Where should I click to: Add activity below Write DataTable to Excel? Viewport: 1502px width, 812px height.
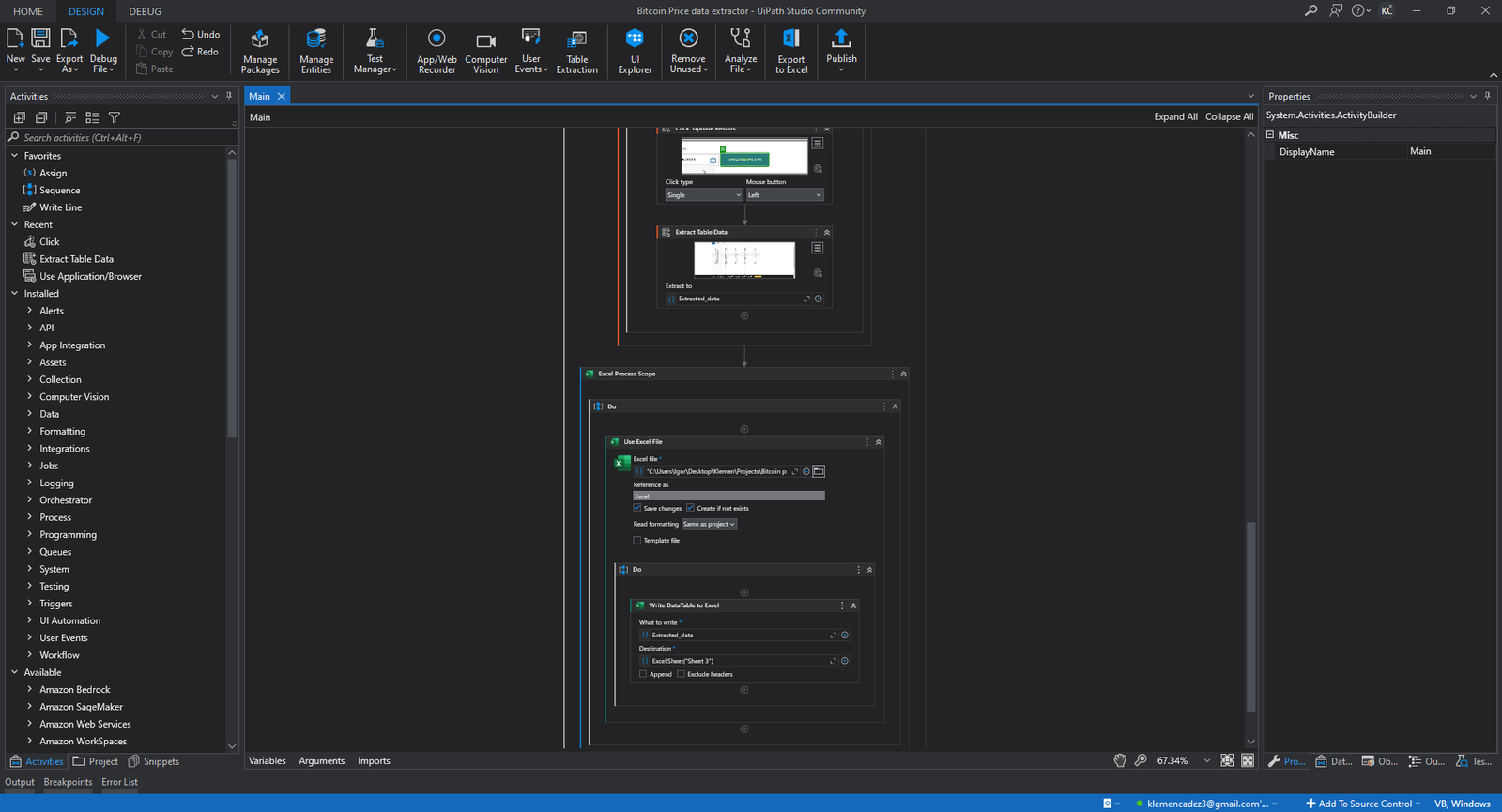click(x=744, y=690)
